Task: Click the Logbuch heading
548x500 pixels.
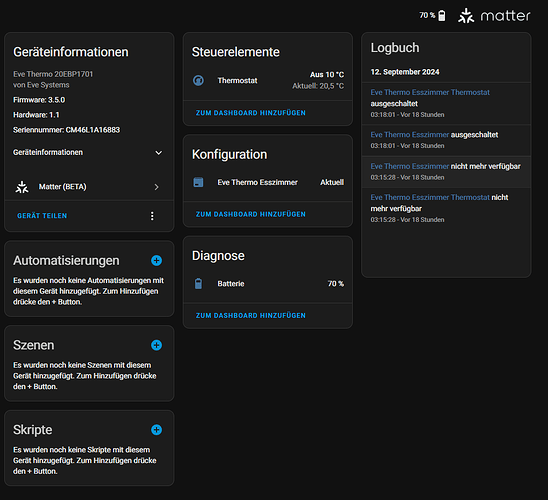Action: click(x=395, y=48)
